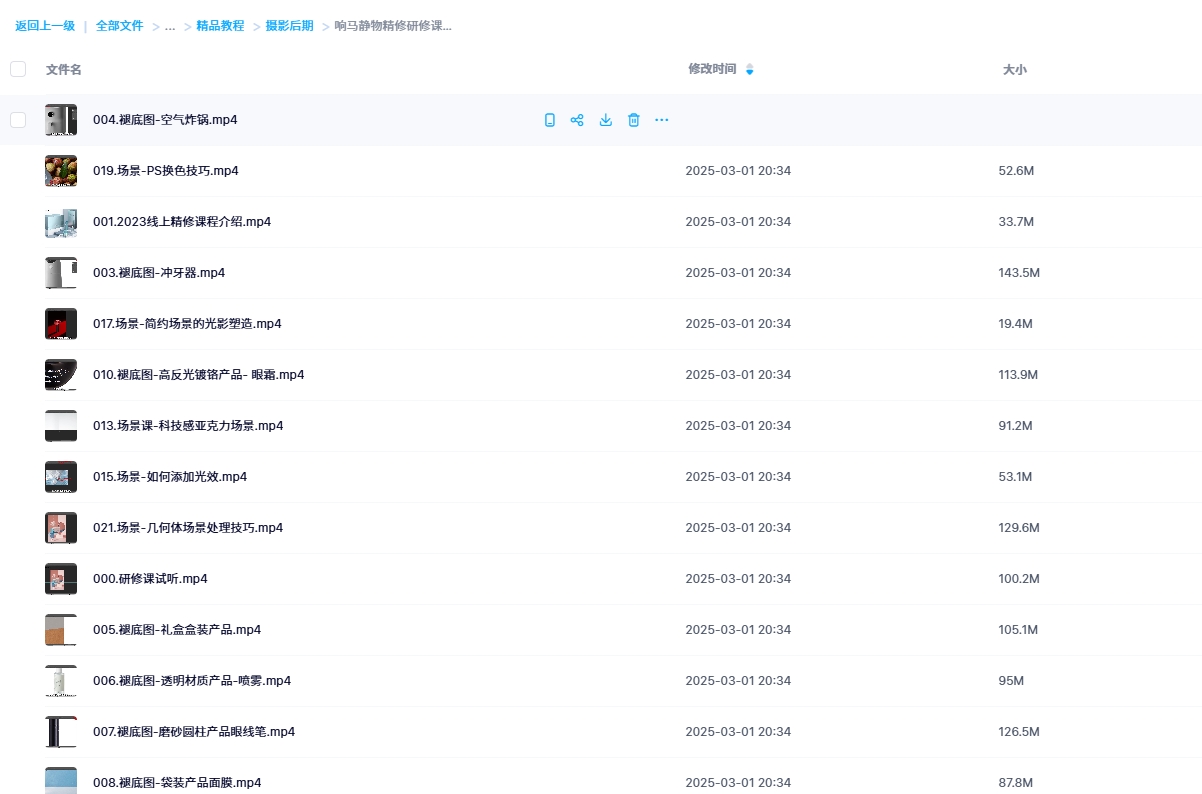
Task: Click the sort arrow beside 修改时间
Action: (750, 70)
